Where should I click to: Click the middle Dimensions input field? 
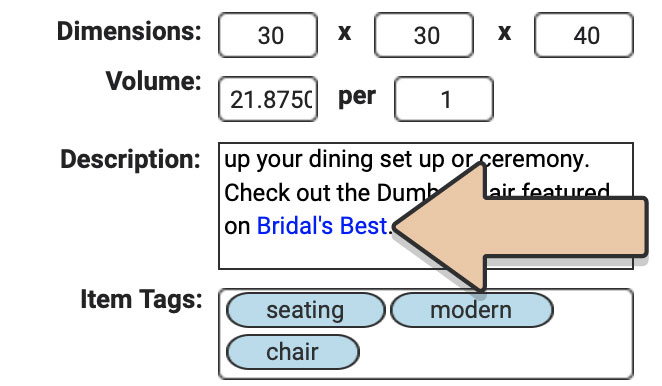pos(424,35)
